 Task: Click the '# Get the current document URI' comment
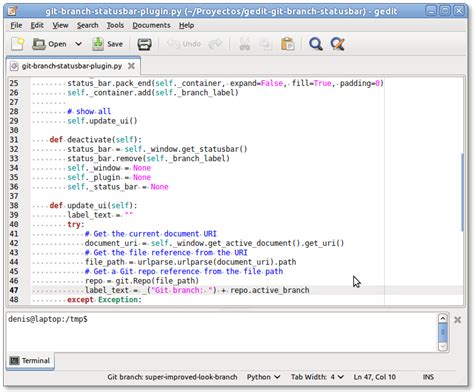(151, 234)
